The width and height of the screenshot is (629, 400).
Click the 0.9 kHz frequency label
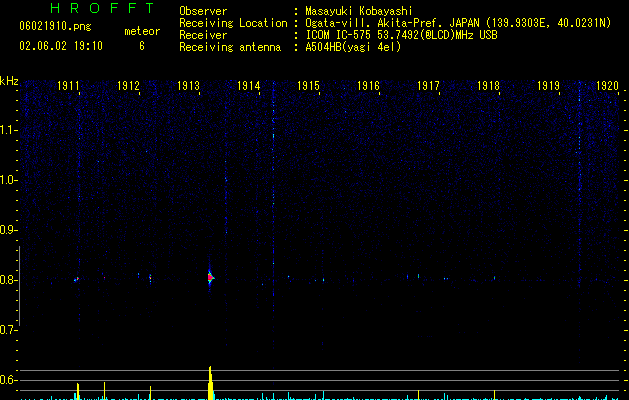[8, 230]
